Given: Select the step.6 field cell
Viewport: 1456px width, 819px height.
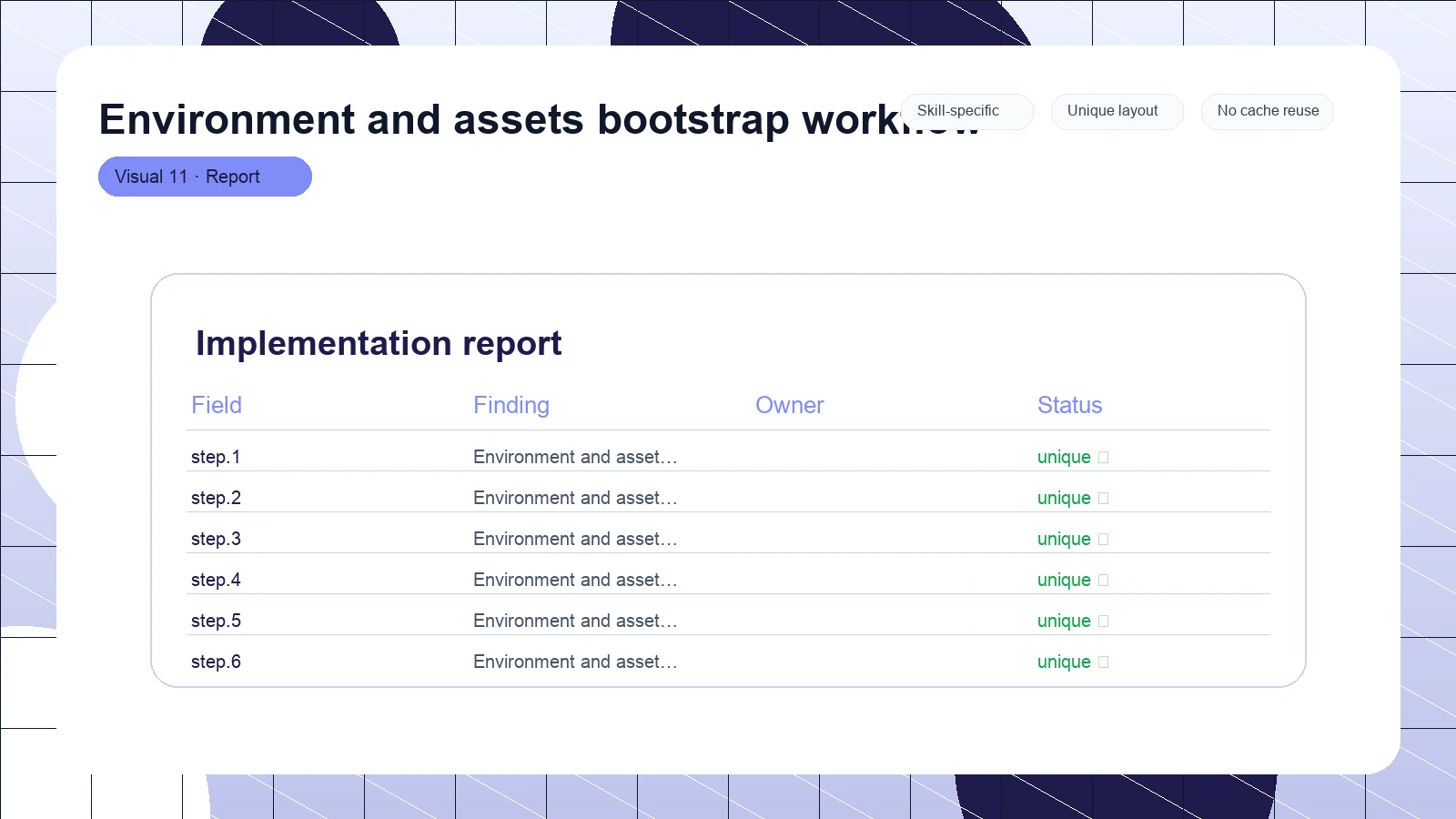Looking at the screenshot, I should 216,662.
